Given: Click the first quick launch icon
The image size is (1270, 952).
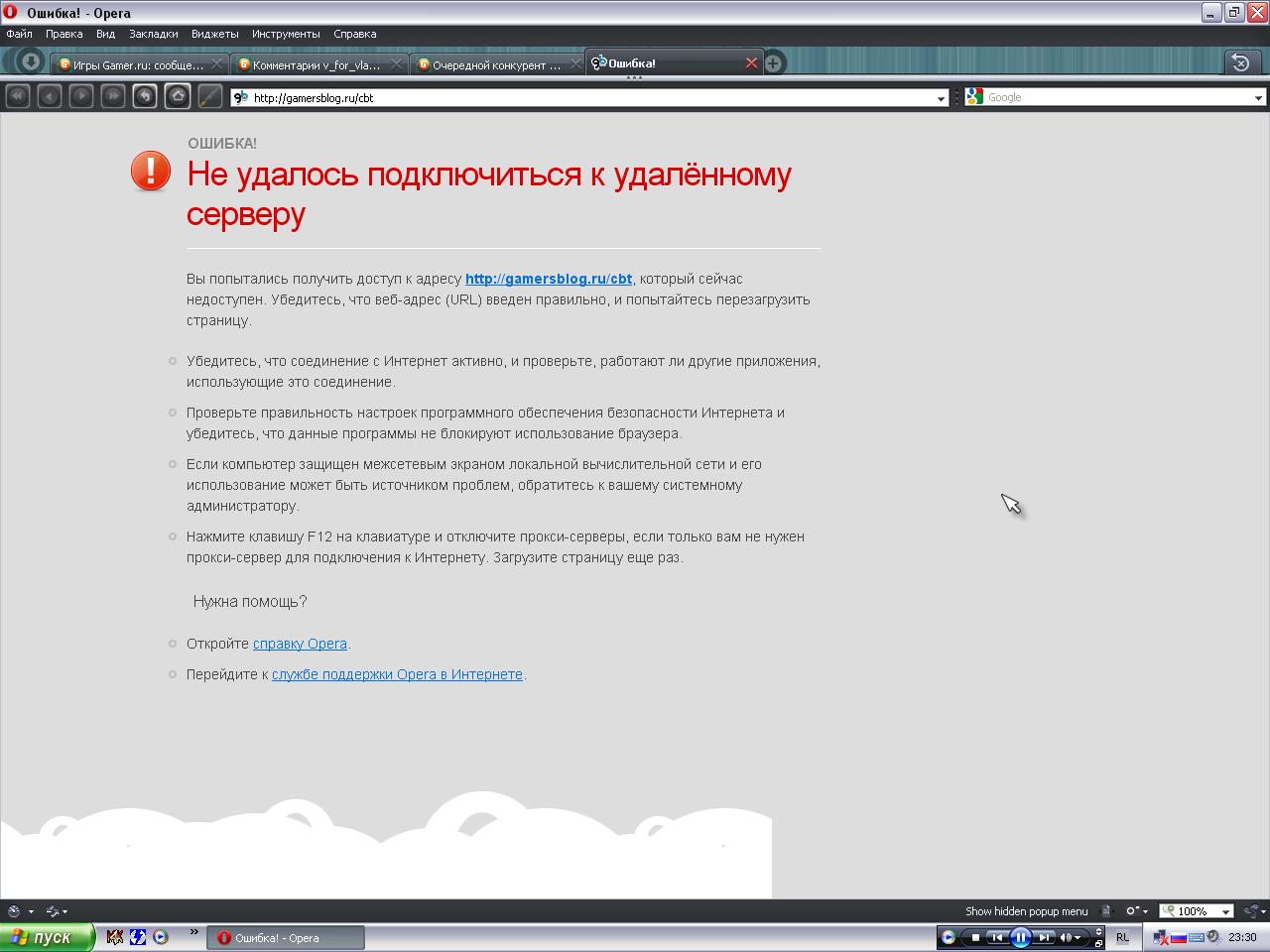Looking at the screenshot, I should pyautogui.click(x=115, y=937).
